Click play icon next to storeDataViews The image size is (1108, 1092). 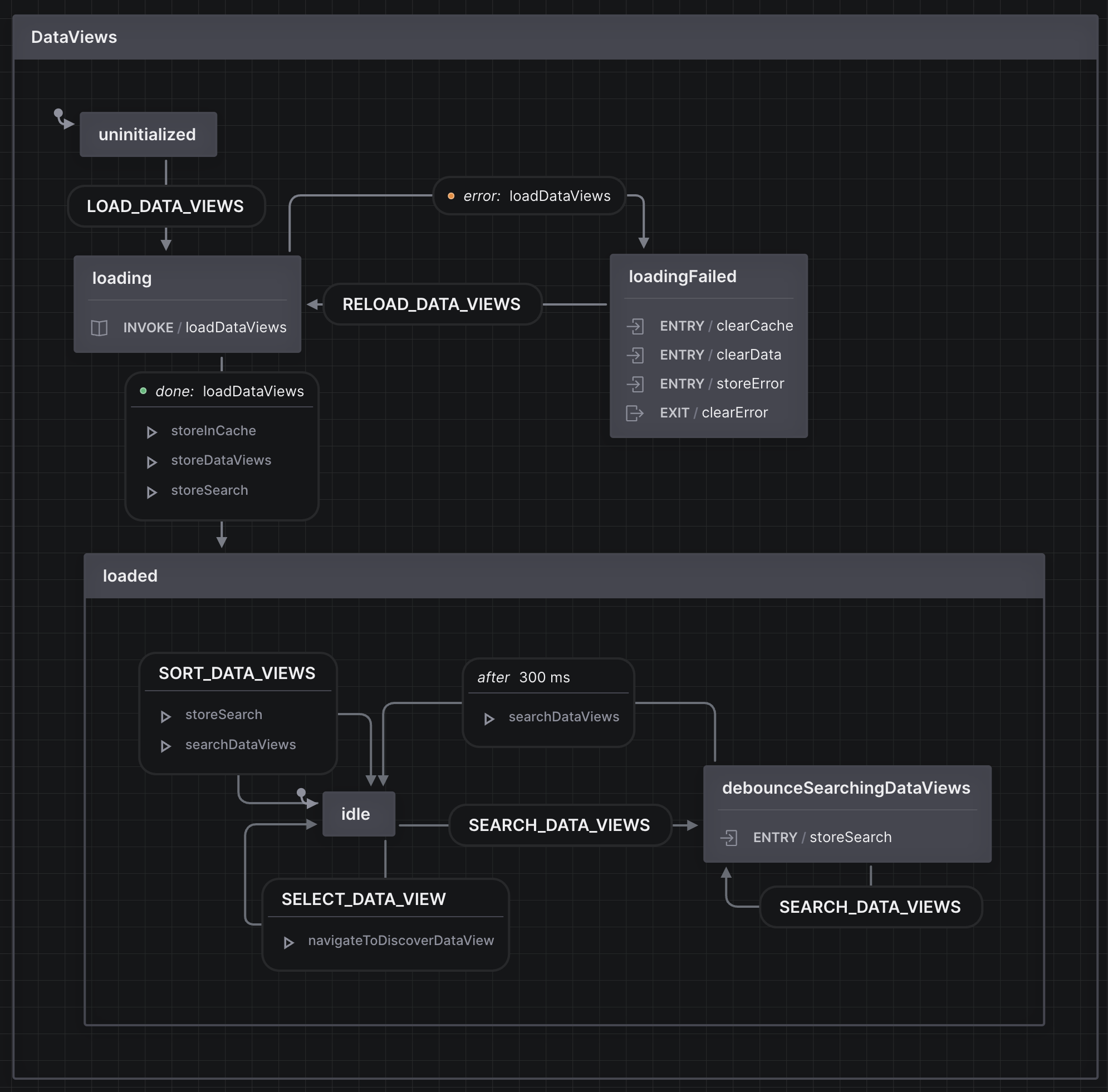click(x=151, y=462)
